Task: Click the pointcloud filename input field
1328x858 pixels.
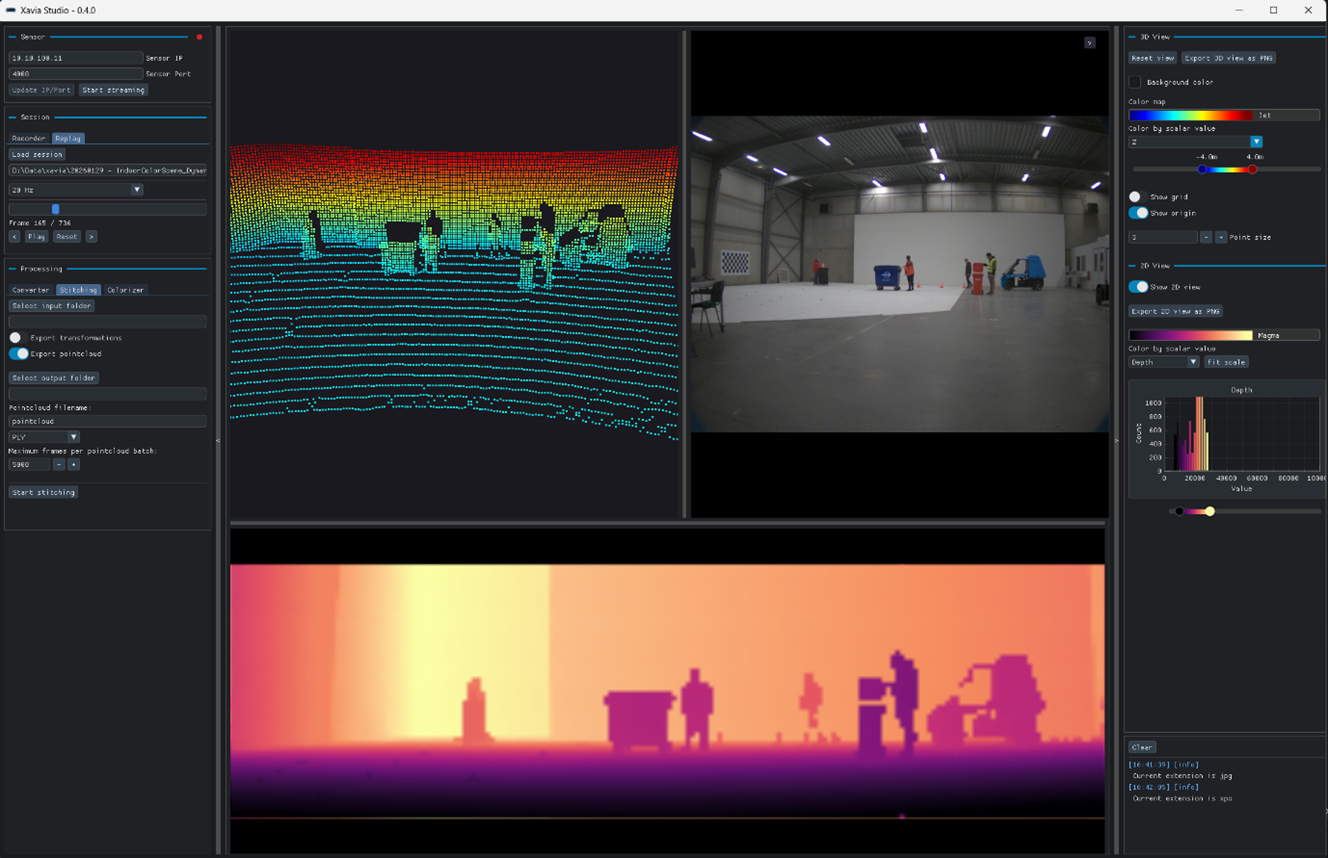Action: tap(105, 420)
